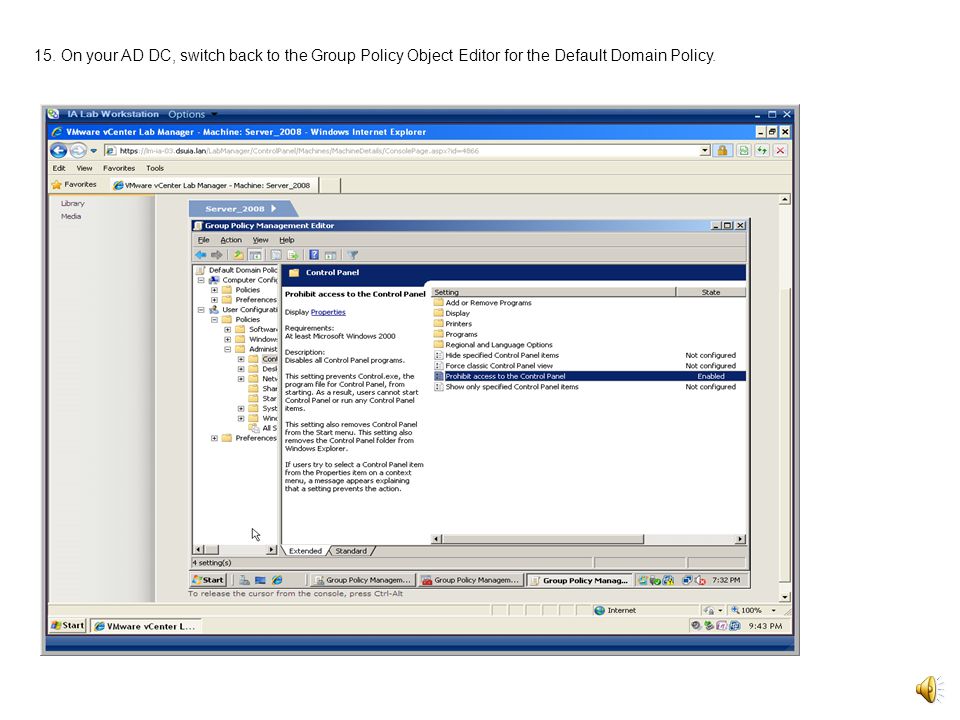The height and width of the screenshot is (720, 960).
Task: Open the Tools menu in Internet Explorer
Action: point(155,168)
